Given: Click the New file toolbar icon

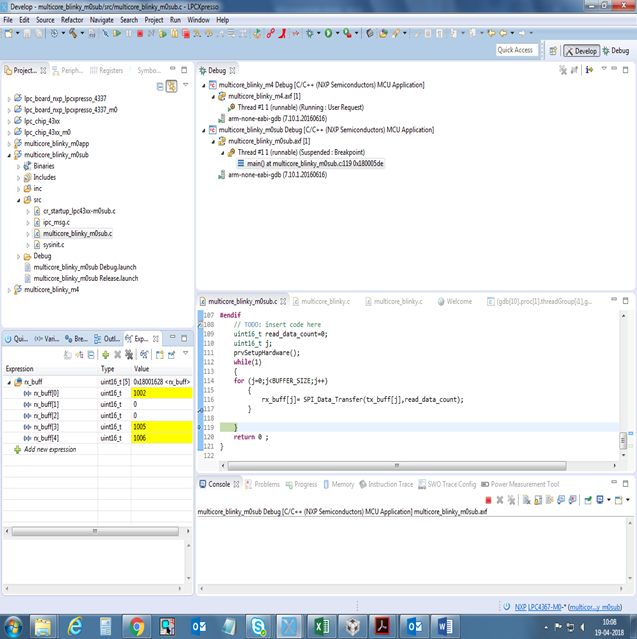Looking at the screenshot, I should pos(9,33).
